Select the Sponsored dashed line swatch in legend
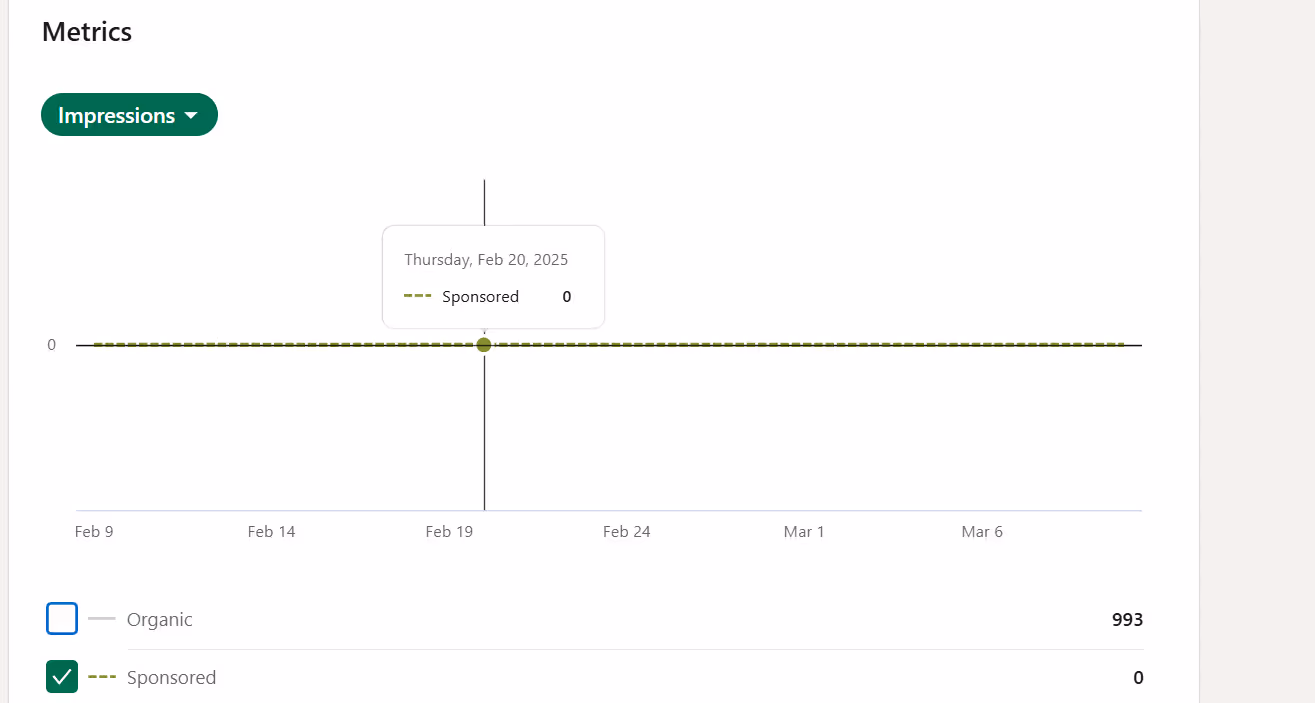1315x703 pixels. click(x=101, y=677)
